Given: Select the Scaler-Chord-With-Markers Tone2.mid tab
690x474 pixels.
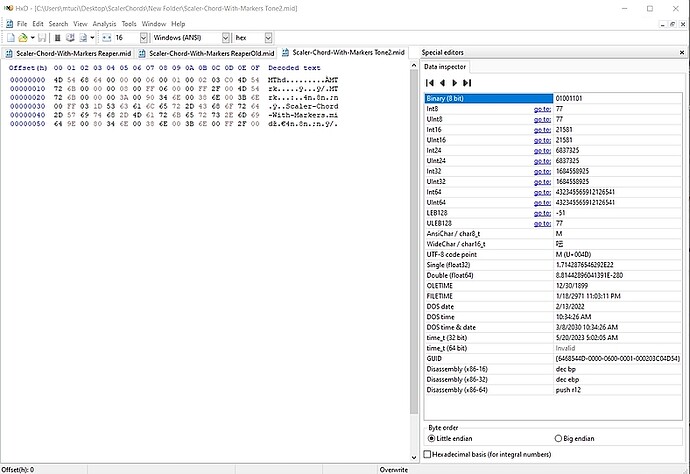Looking at the screenshot, I should pyautogui.click(x=343, y=52).
